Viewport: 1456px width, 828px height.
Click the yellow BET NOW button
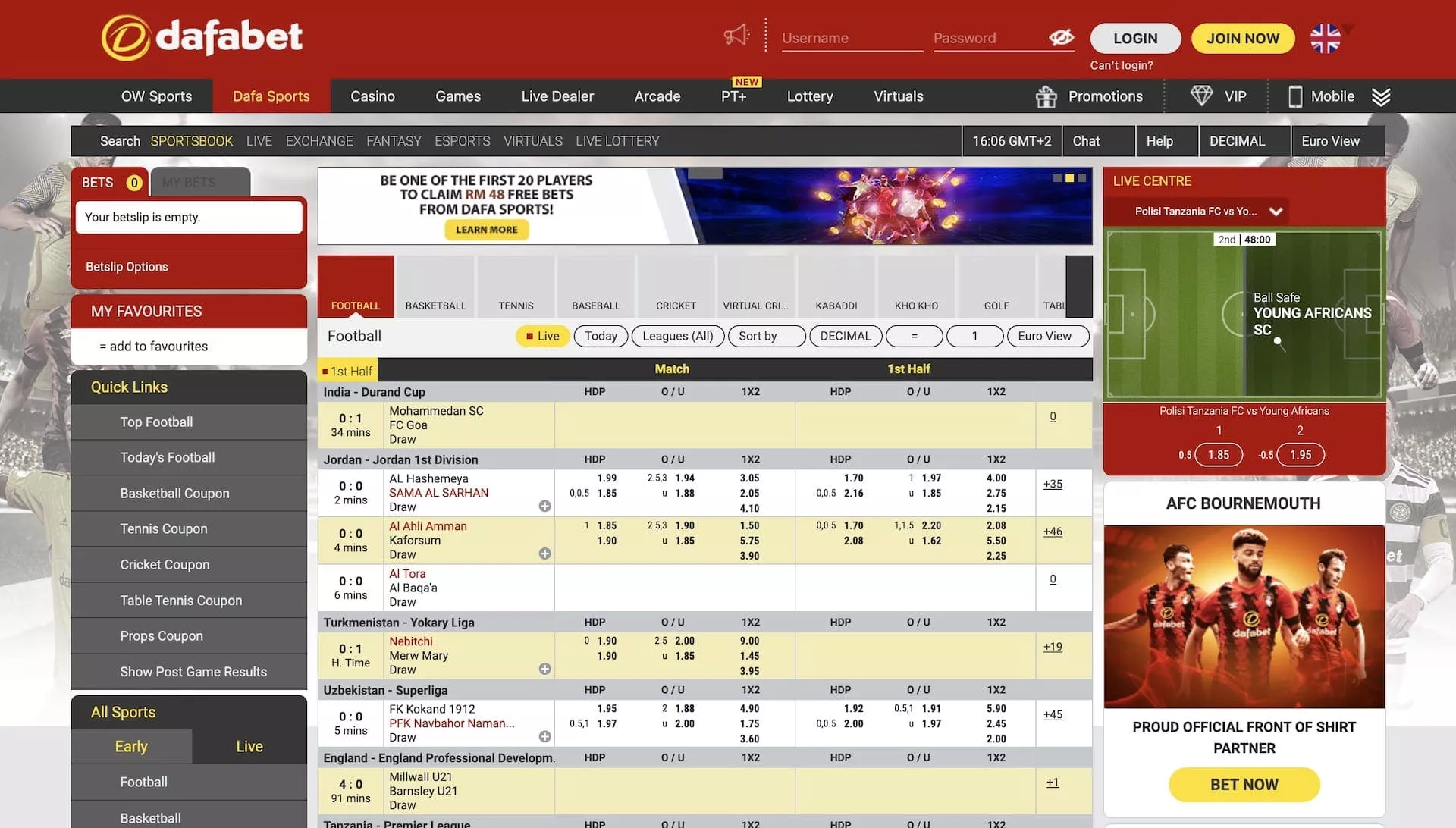coord(1244,785)
